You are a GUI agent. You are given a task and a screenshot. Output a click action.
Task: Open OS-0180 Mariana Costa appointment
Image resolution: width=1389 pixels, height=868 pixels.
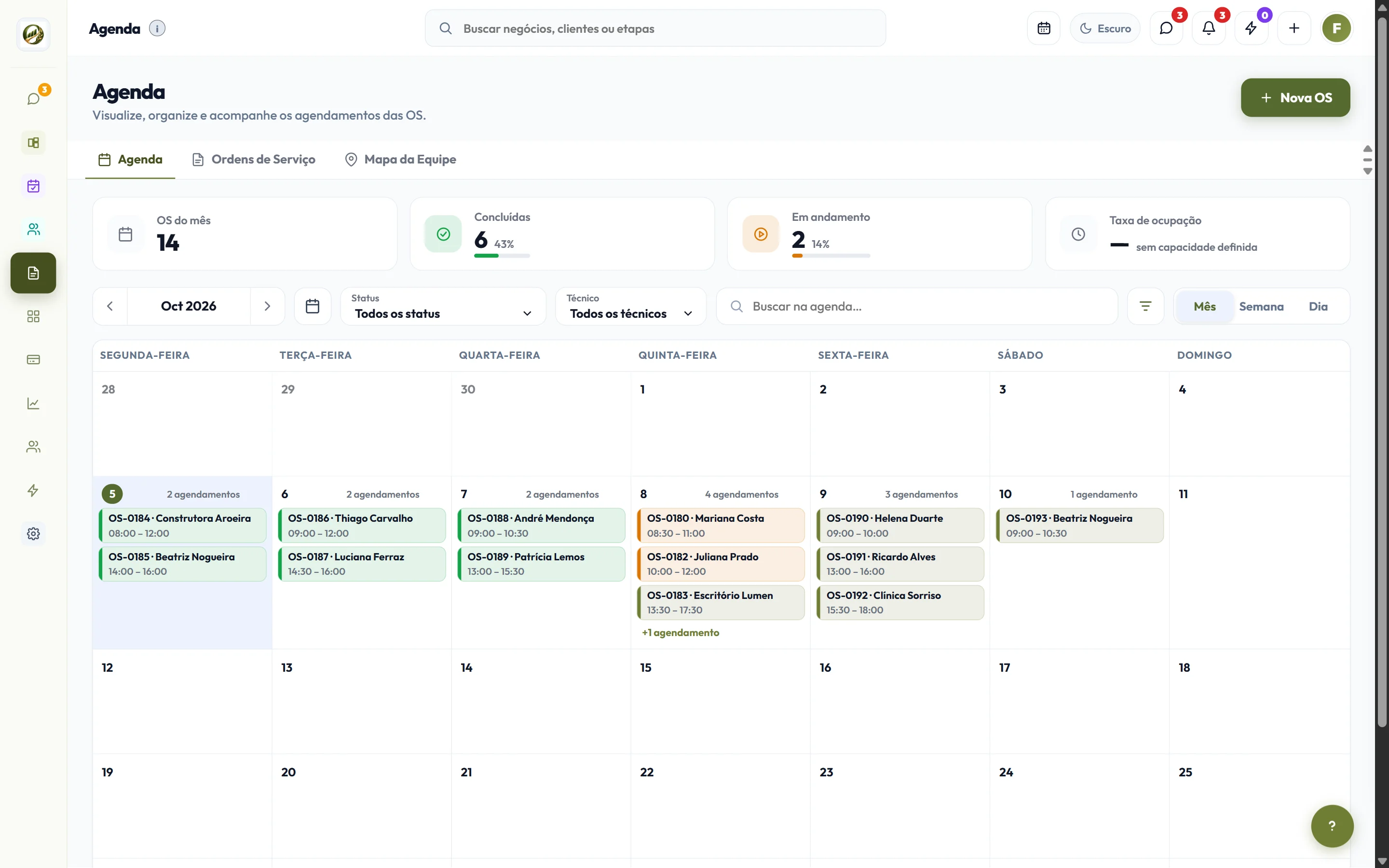(x=721, y=525)
